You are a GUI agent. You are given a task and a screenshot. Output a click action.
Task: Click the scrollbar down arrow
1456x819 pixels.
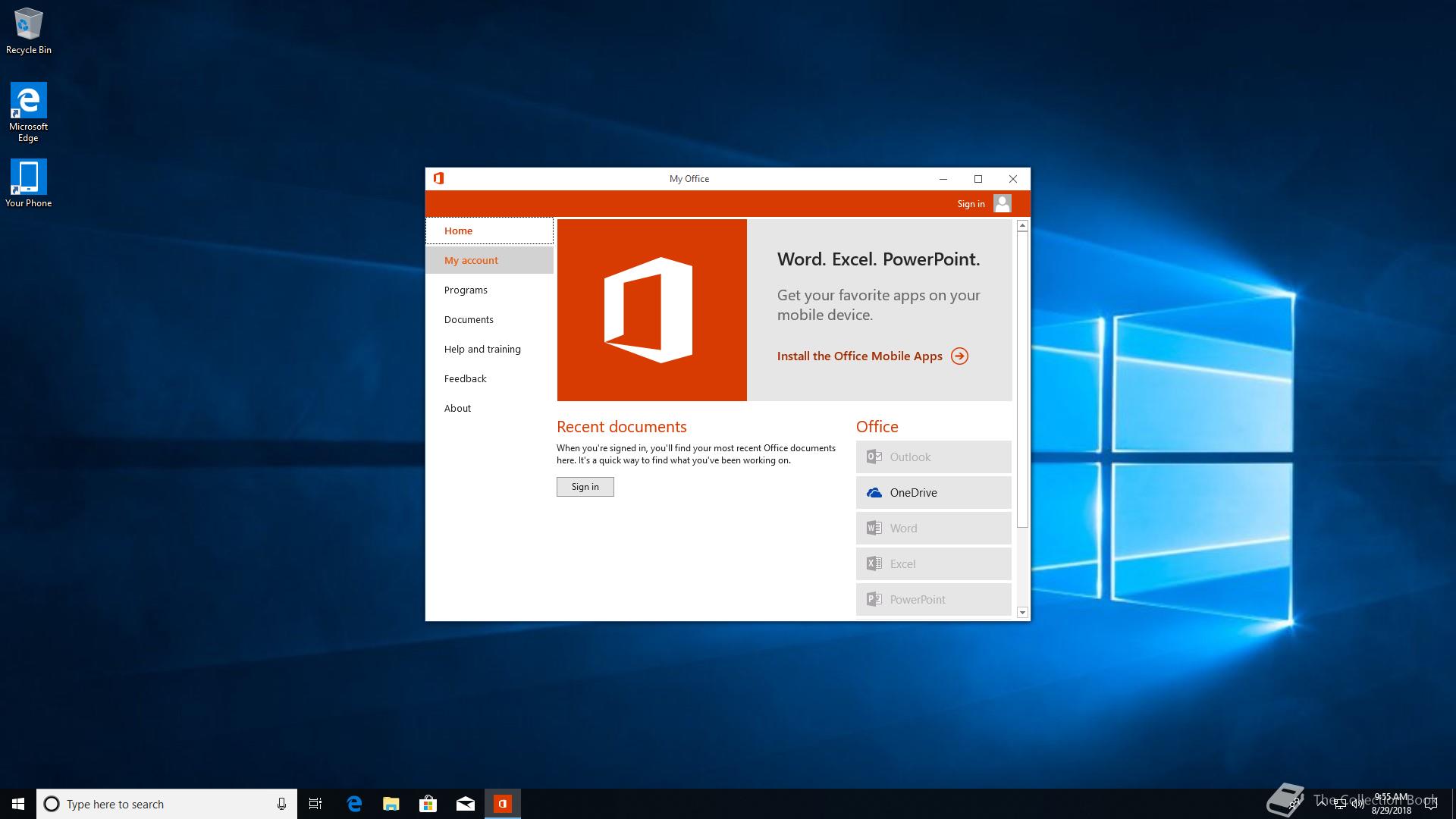1022,612
